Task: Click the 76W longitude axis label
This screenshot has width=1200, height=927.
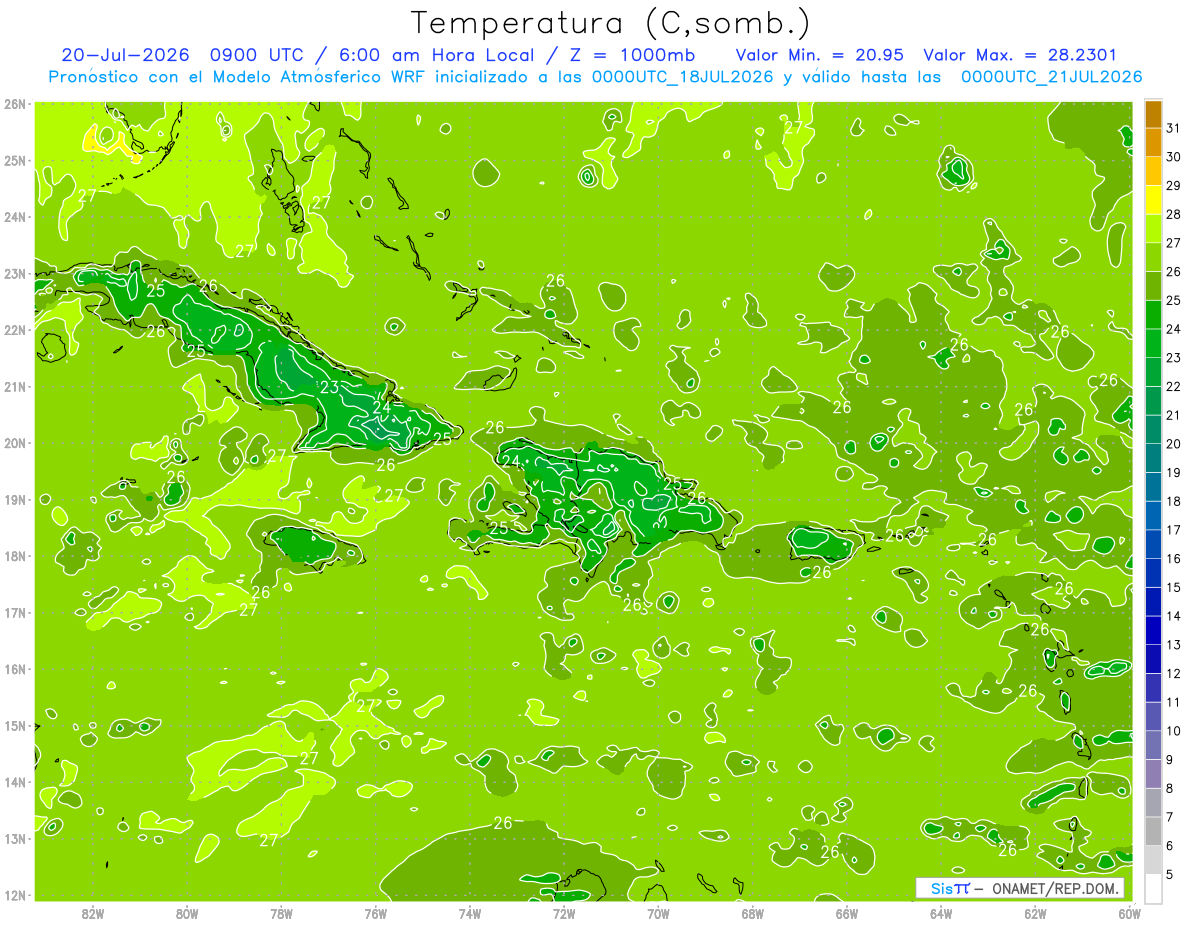Action: [375, 912]
